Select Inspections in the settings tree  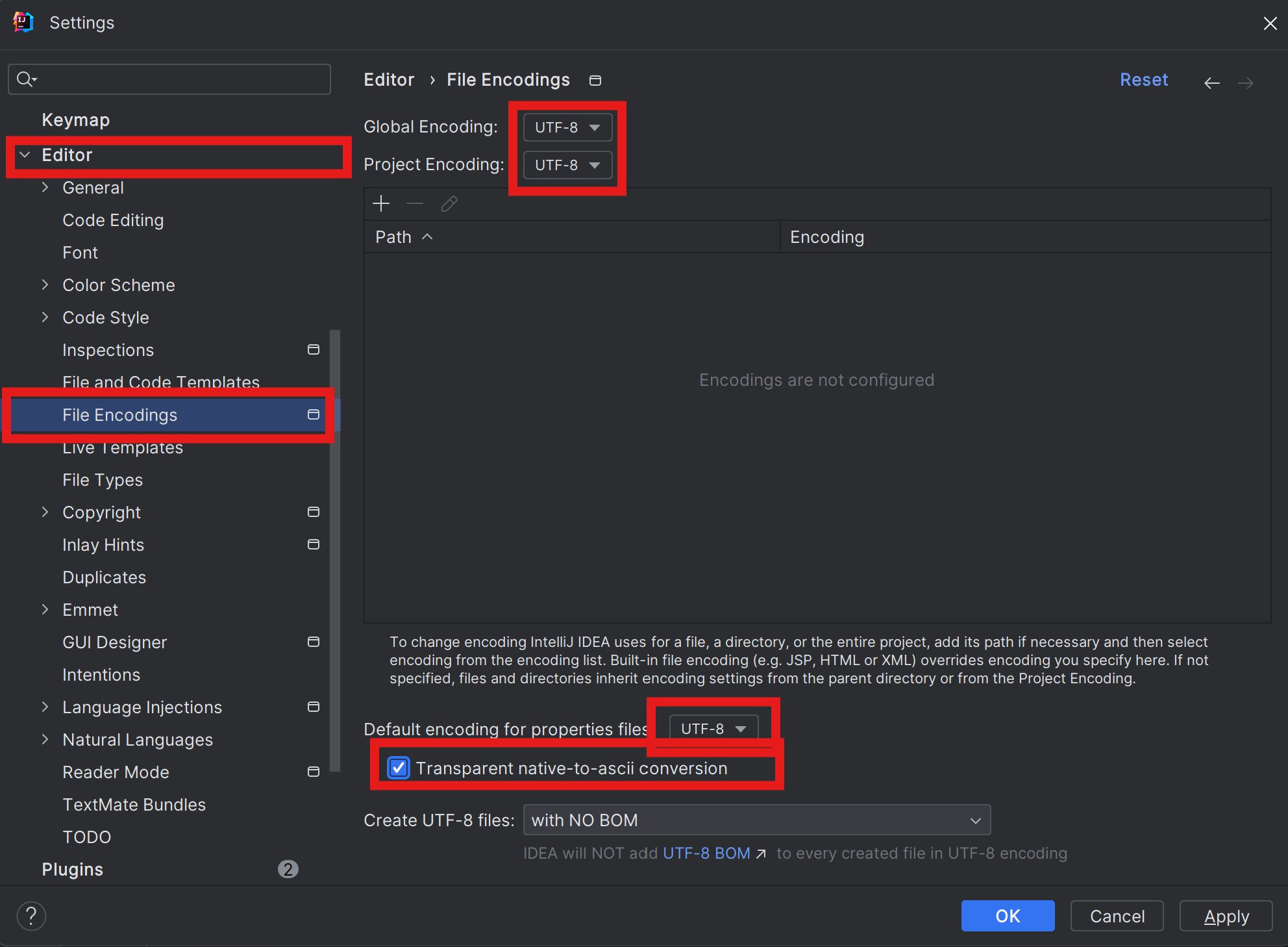coord(108,350)
